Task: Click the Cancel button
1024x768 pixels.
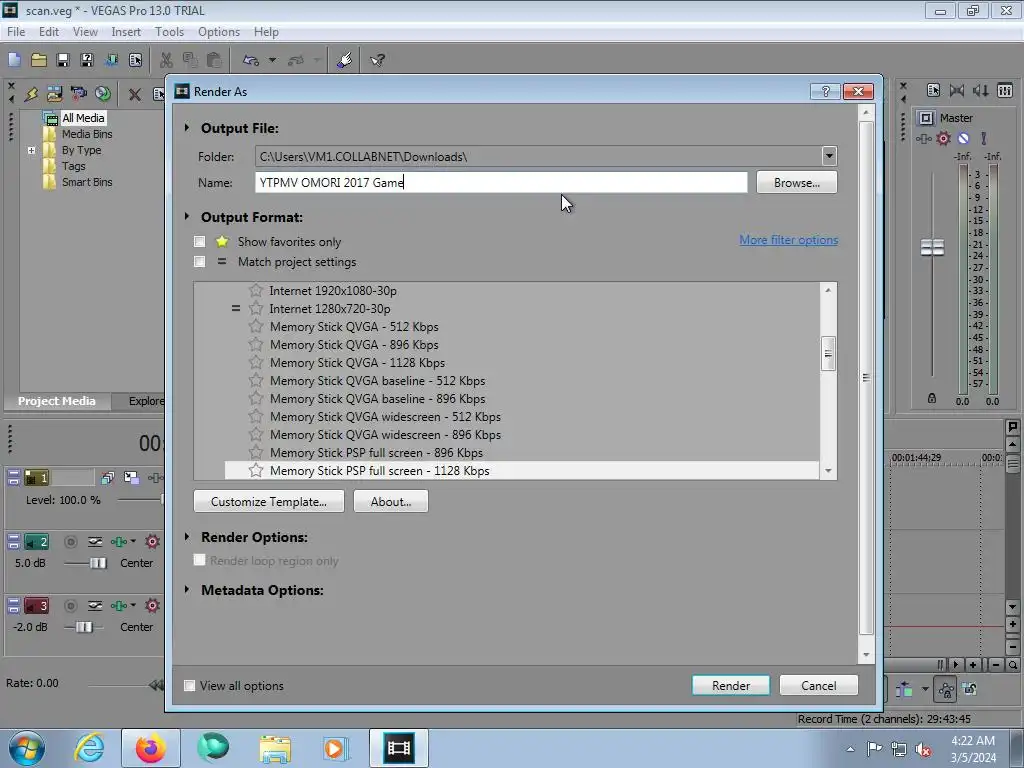Action: pyautogui.click(x=818, y=686)
